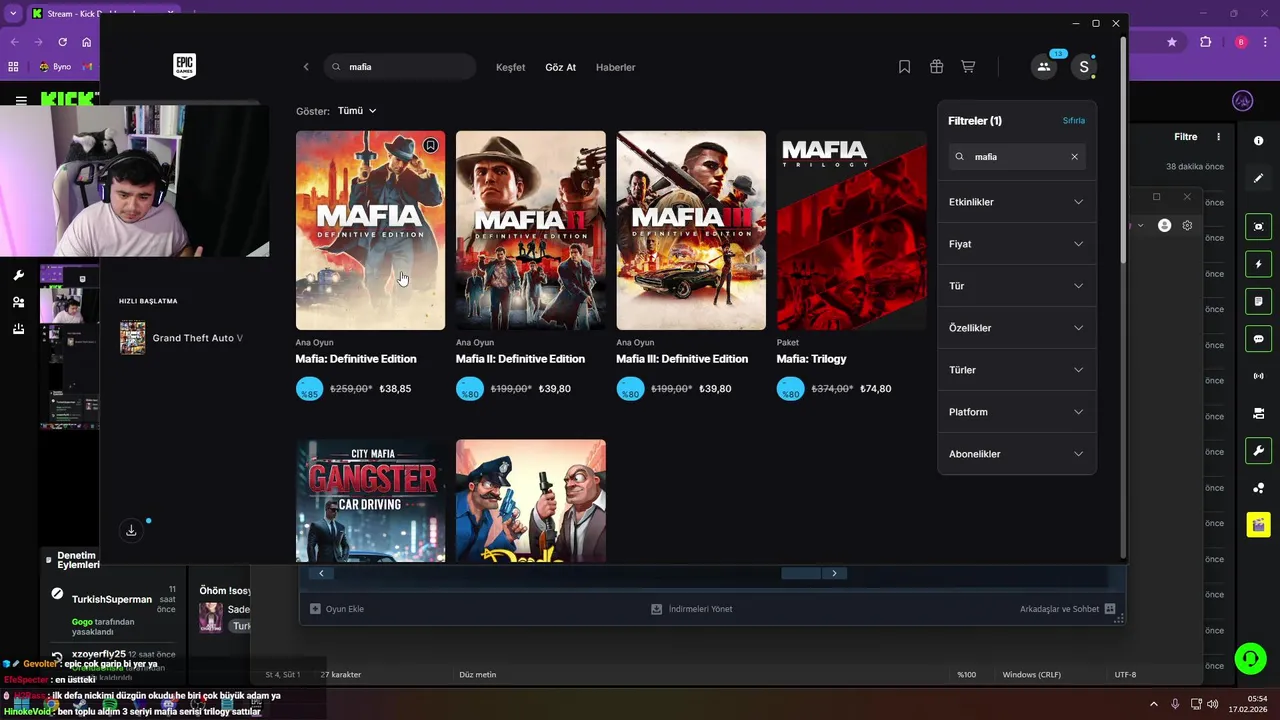The width and height of the screenshot is (1280, 720).
Task: Click the wrench icon in Kick left sidebar
Action: 18,276
